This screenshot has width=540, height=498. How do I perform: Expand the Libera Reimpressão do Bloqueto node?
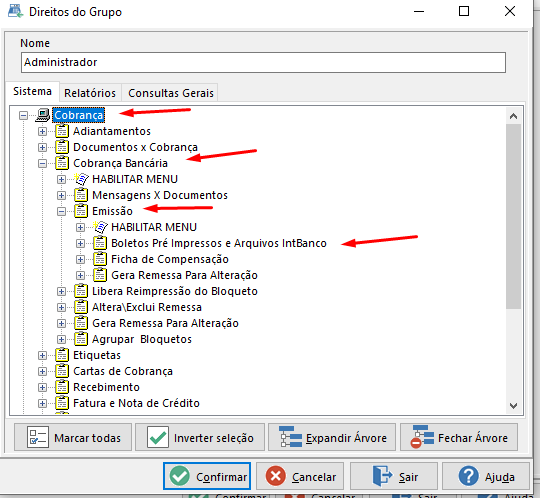tap(61, 291)
